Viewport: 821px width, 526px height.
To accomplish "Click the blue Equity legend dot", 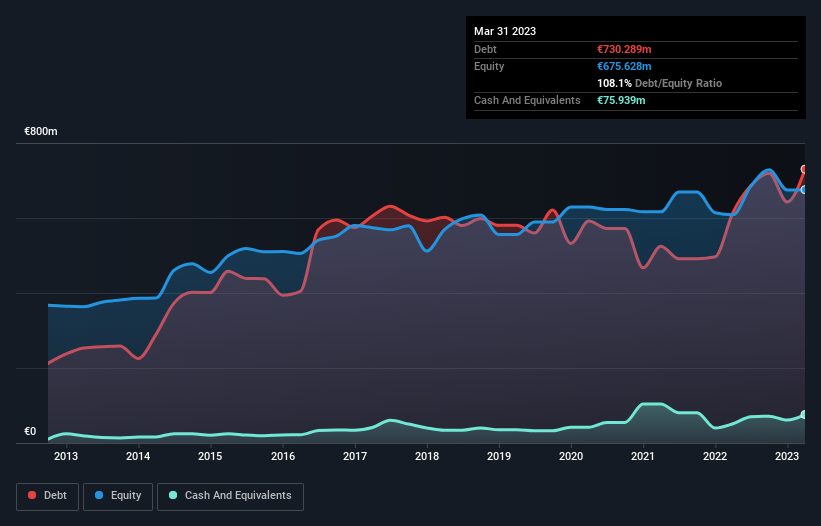I will coord(99,495).
